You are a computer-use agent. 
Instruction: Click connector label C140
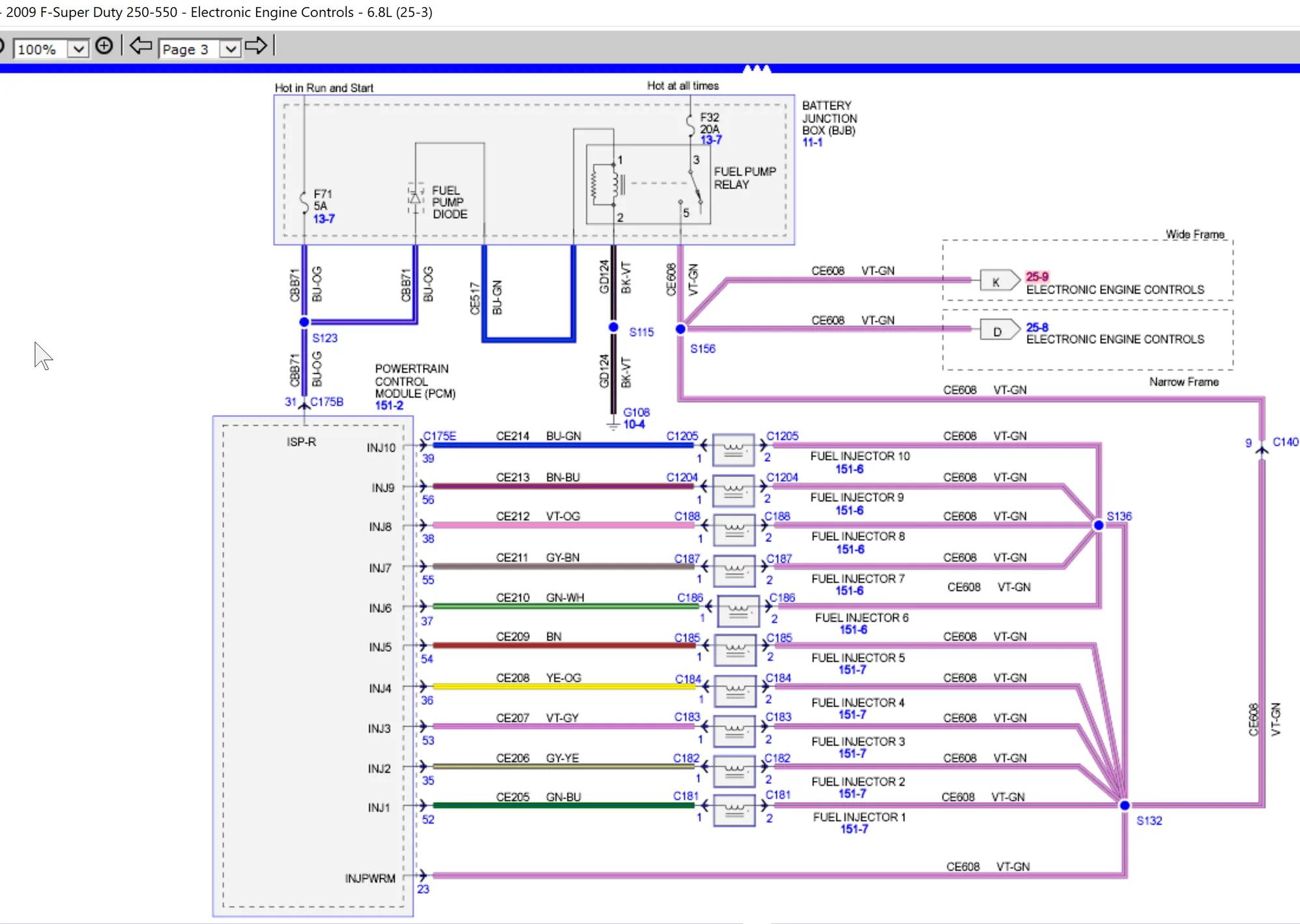(x=1286, y=442)
